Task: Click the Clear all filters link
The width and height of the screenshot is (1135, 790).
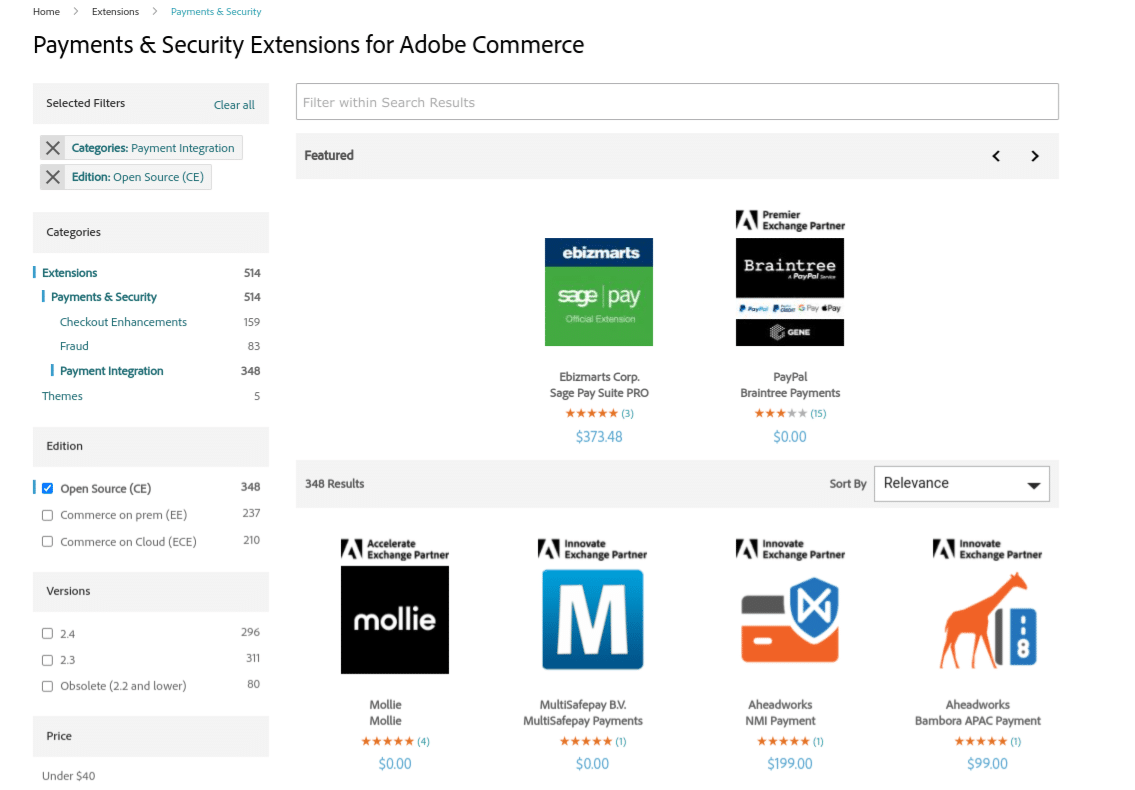Action: [x=234, y=105]
